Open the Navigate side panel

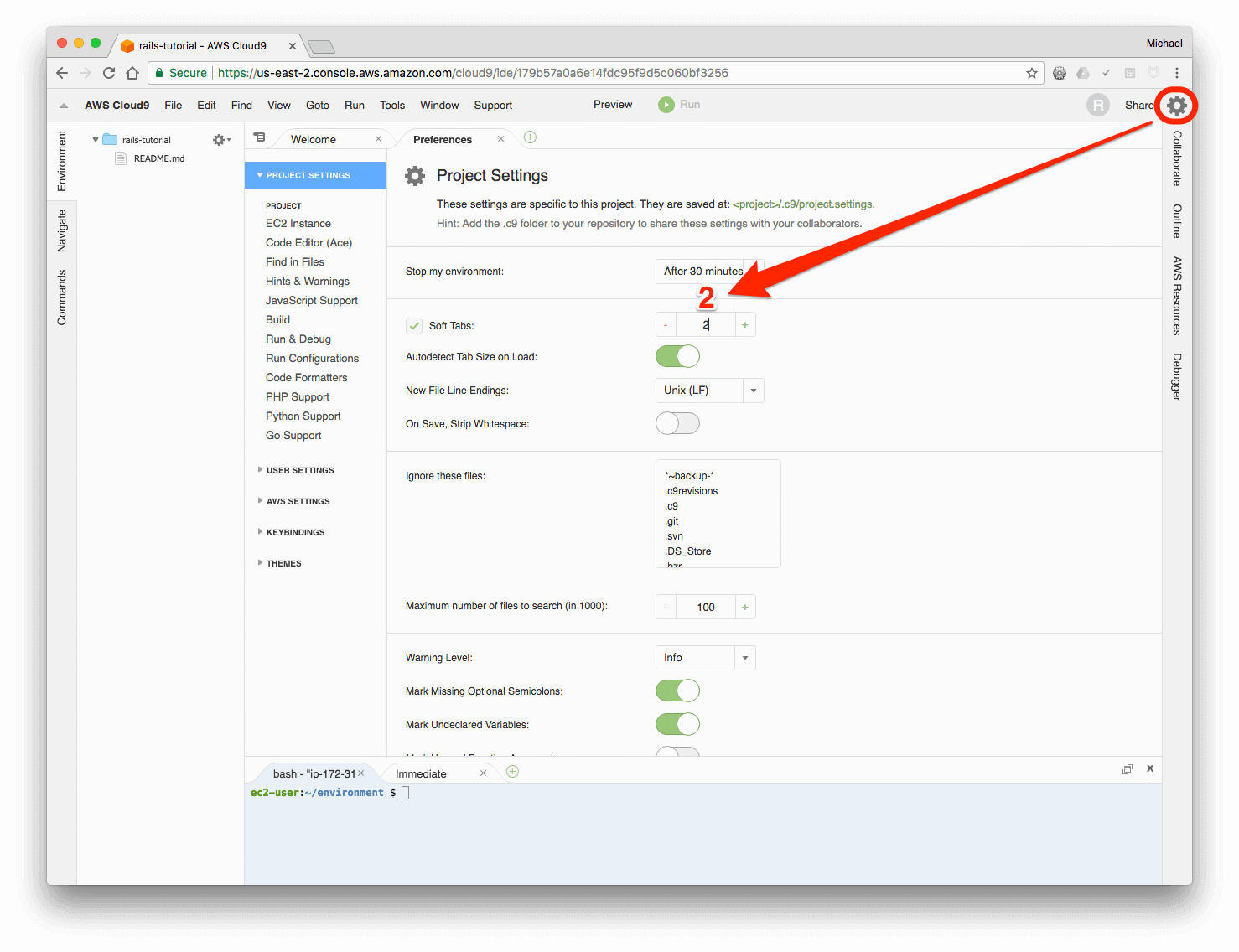point(62,231)
